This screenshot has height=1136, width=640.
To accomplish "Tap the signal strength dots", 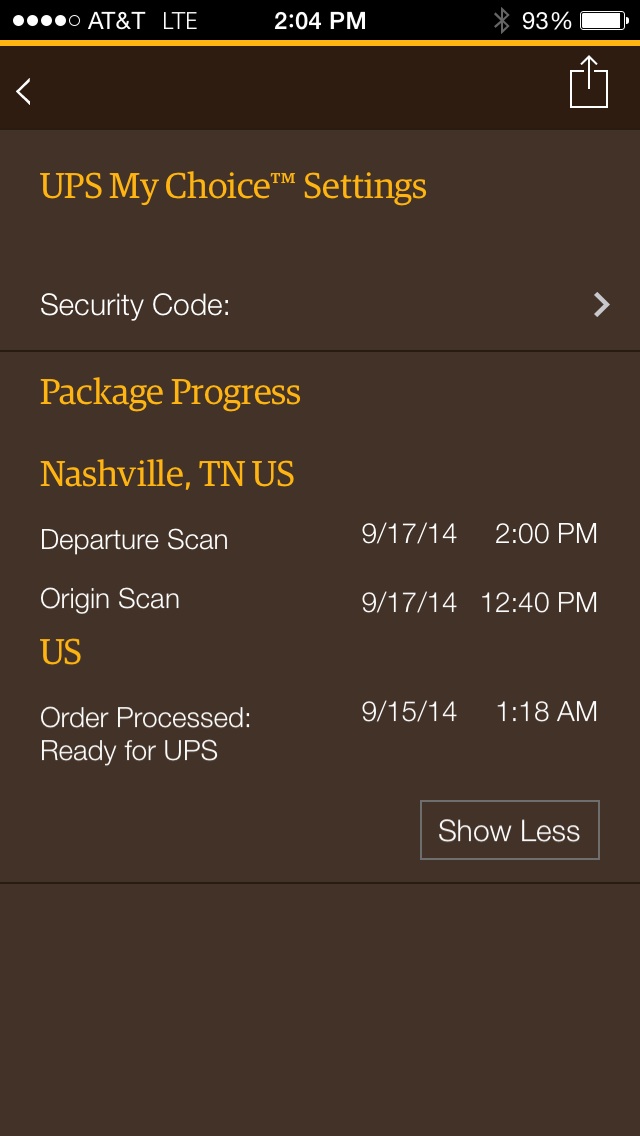I will [x=46, y=20].
